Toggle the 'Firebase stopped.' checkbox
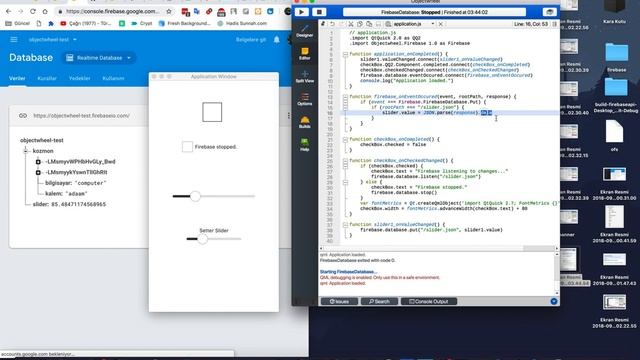 pos(187,147)
